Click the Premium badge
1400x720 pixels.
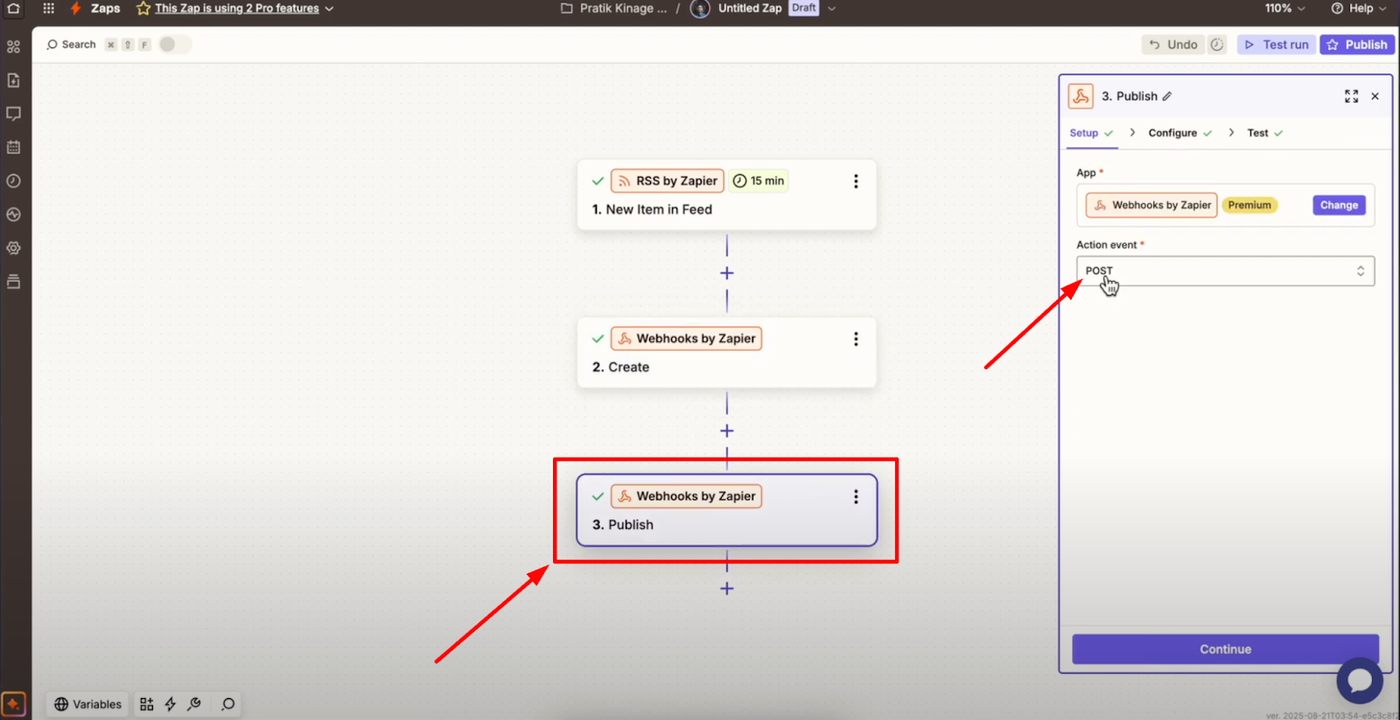1249,205
